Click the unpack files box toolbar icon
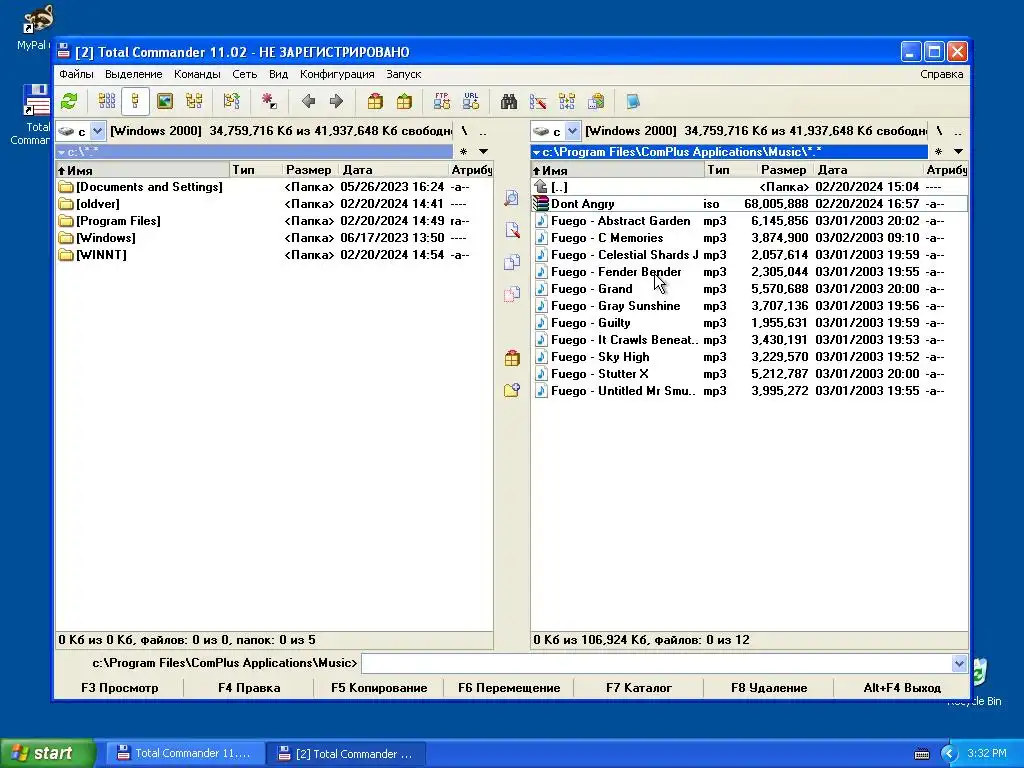The width and height of the screenshot is (1024, 768). (404, 101)
